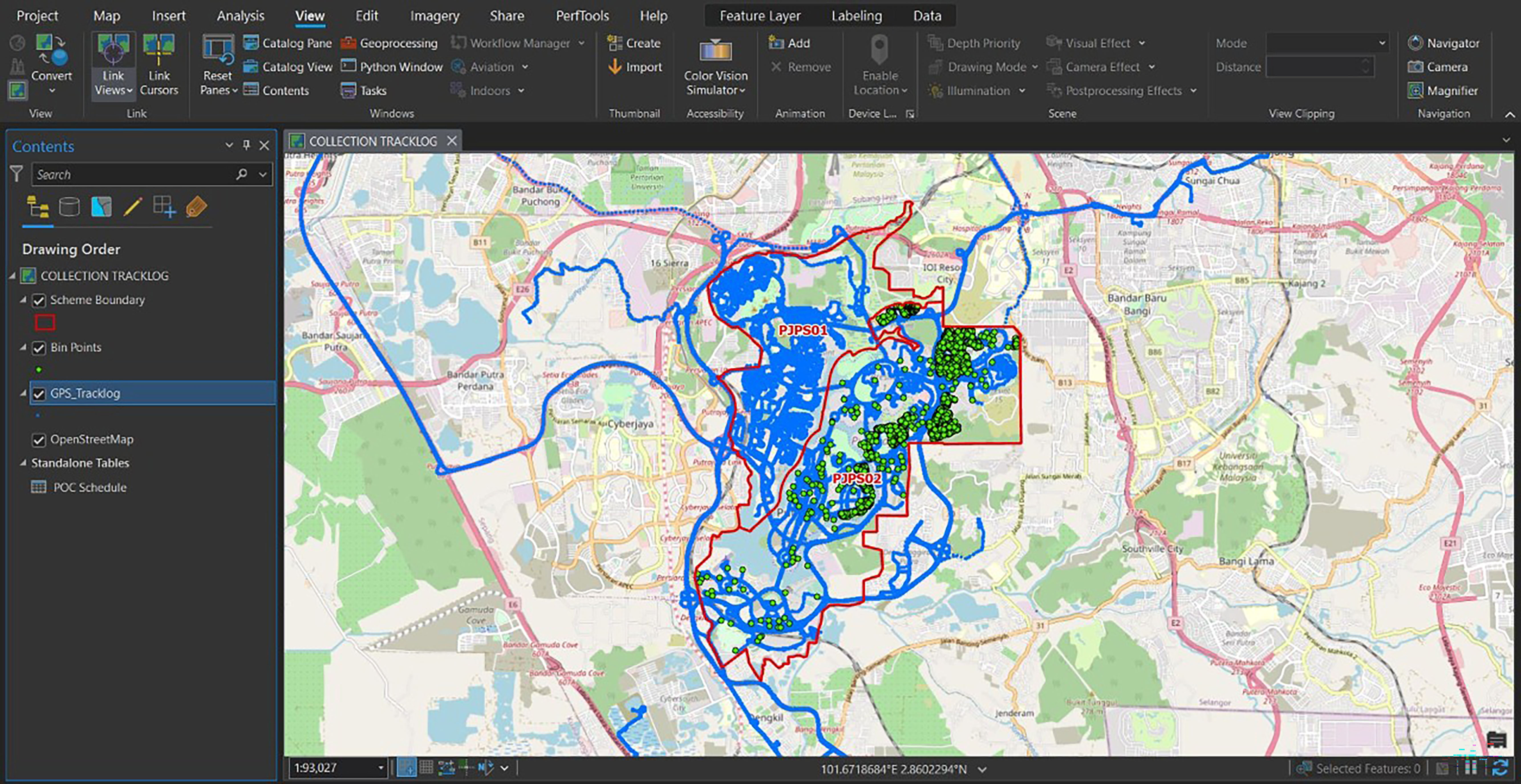Open the Geoprocessing pane
The image size is (1521, 784).
coord(390,43)
